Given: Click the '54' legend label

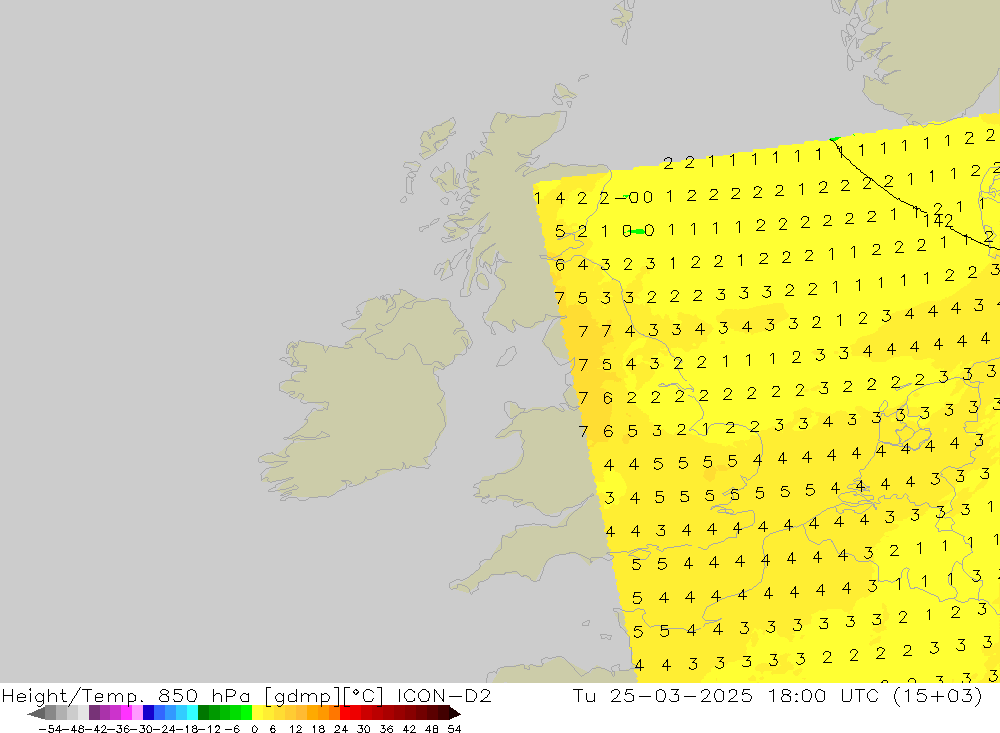Looking at the screenshot, I should 454,729.
